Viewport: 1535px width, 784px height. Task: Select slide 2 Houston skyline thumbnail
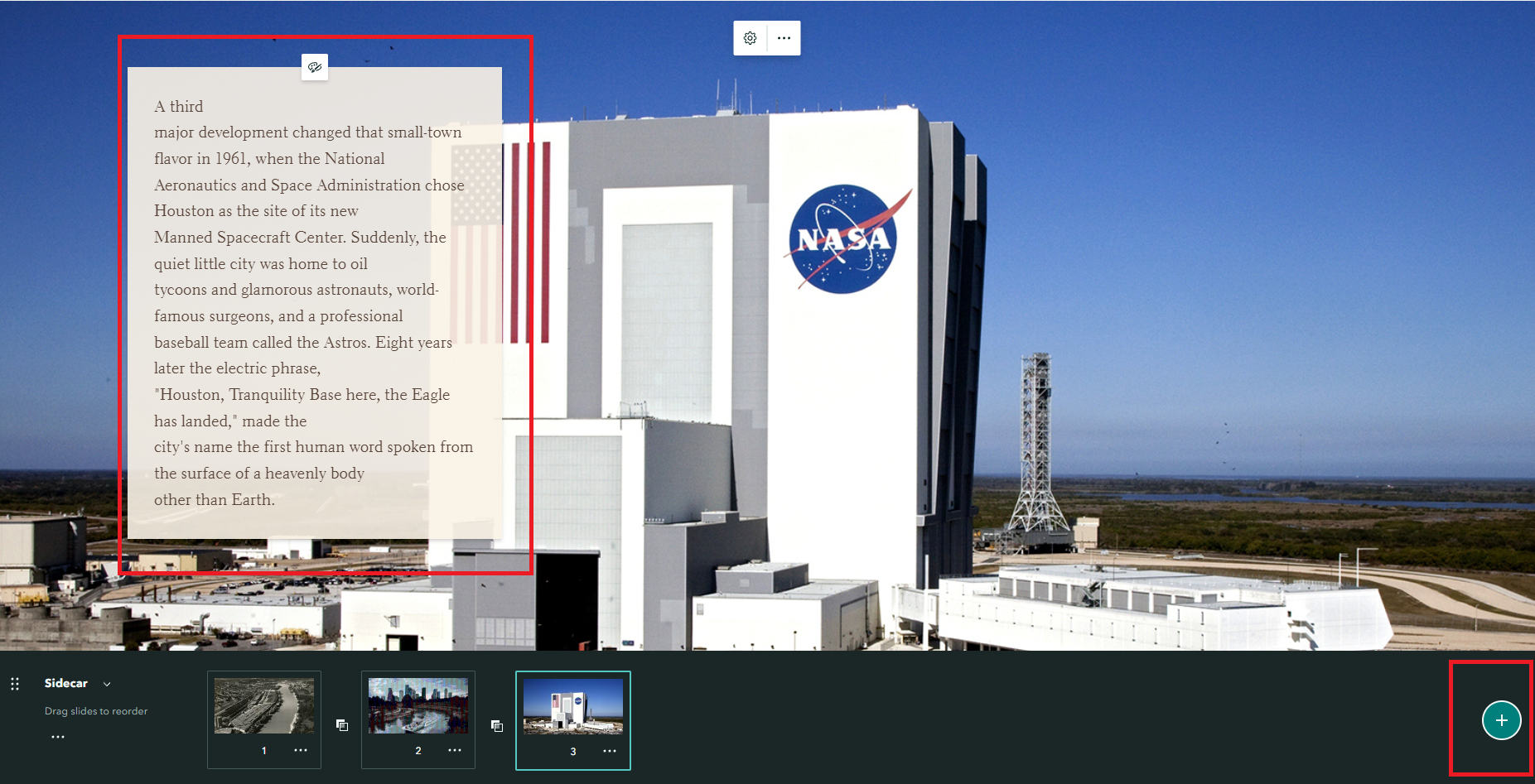[x=418, y=705]
